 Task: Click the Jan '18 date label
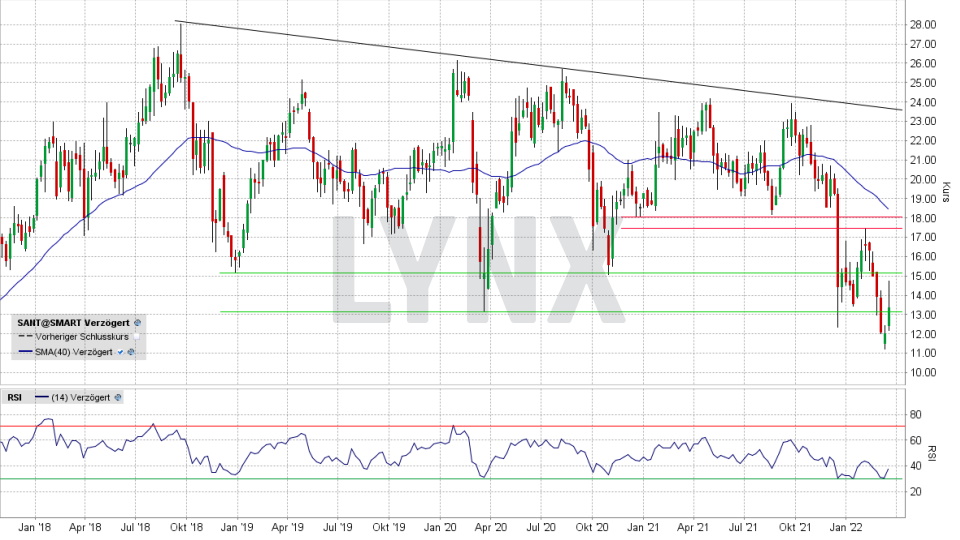click(34, 527)
